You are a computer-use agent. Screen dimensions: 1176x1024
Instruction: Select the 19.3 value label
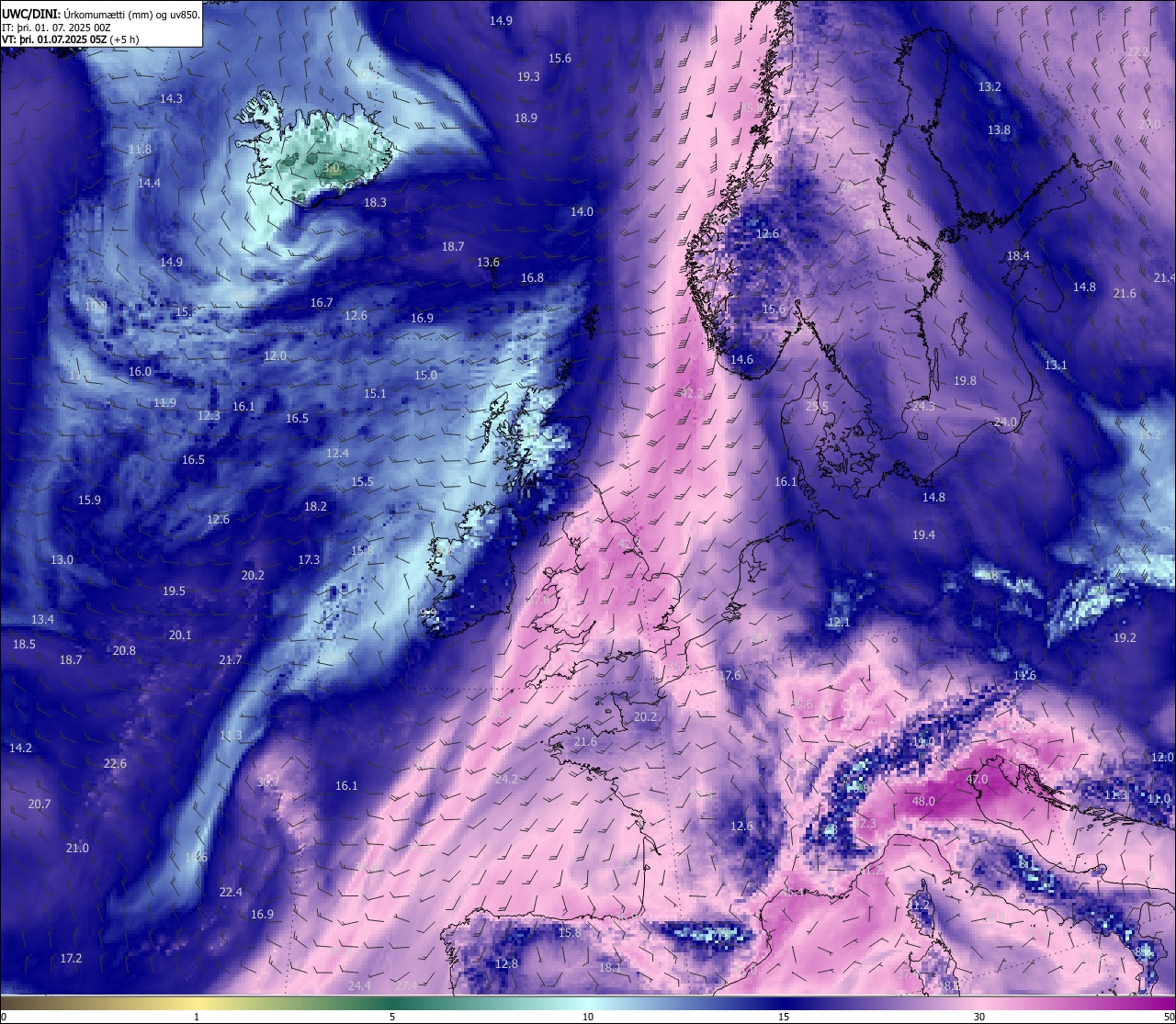(528, 77)
